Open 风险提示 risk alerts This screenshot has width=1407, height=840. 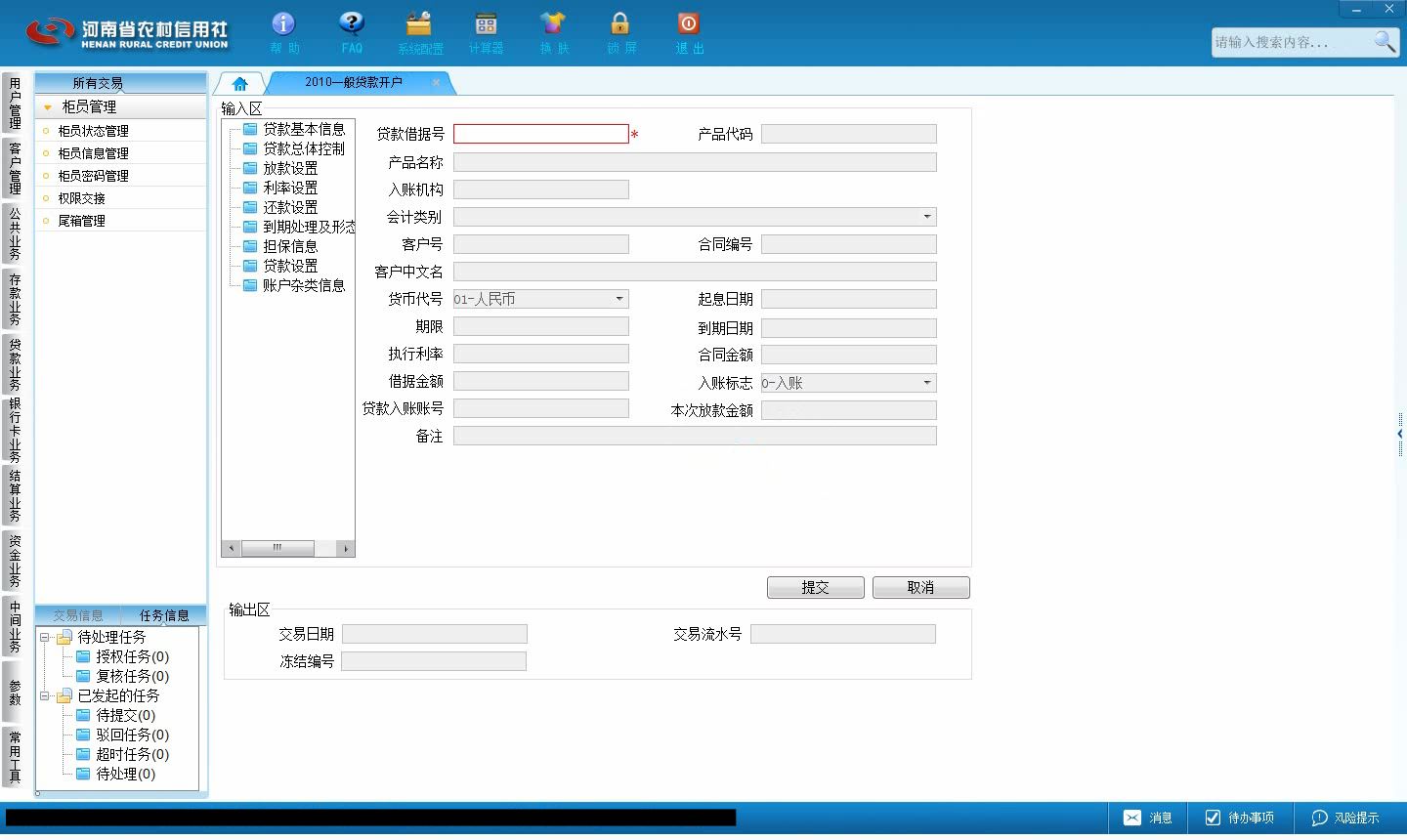(x=1345, y=818)
